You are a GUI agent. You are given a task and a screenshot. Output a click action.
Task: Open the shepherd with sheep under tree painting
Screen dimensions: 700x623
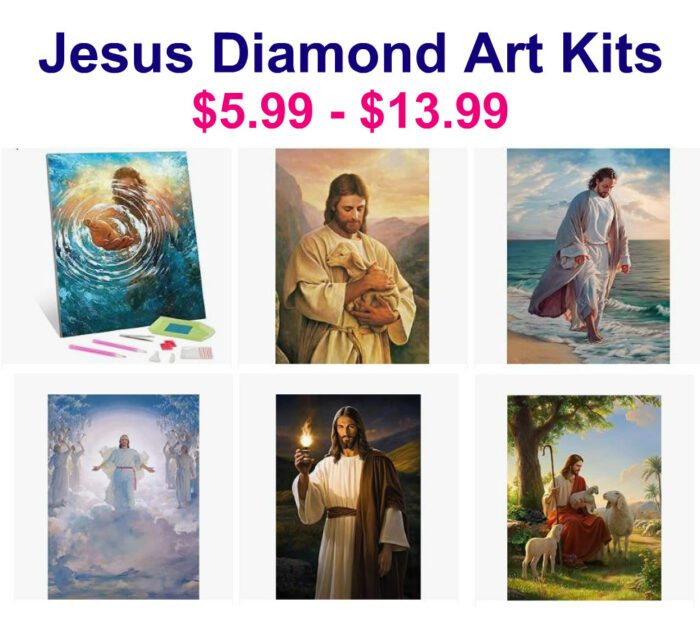[x=584, y=498]
